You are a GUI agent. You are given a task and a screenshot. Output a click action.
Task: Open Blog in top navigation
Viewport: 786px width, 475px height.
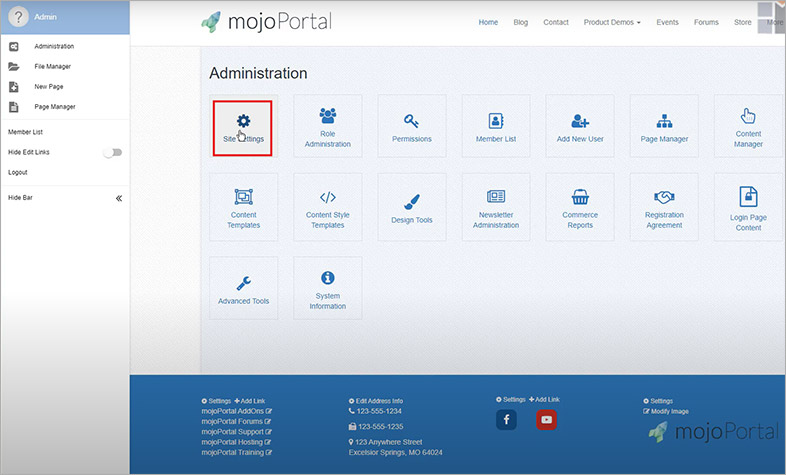coord(520,22)
